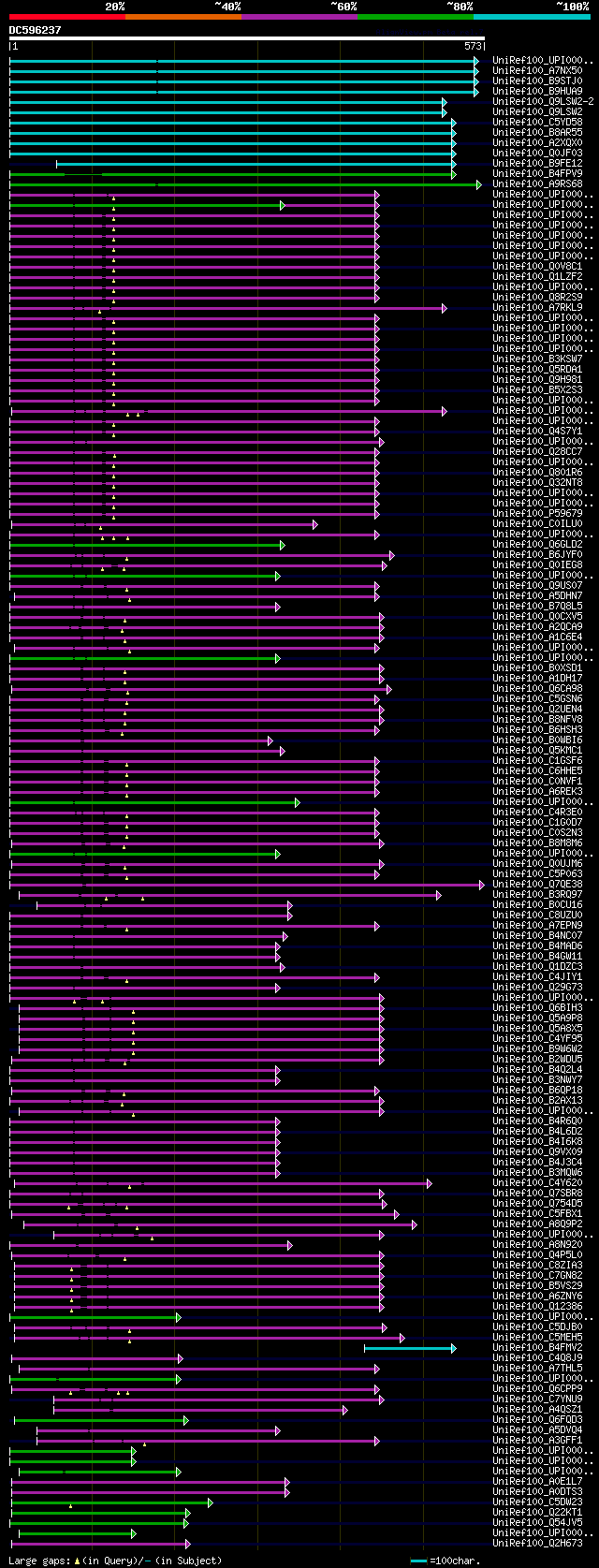Open the UniRef100_B8AR55 hit label

pyautogui.click(x=537, y=133)
